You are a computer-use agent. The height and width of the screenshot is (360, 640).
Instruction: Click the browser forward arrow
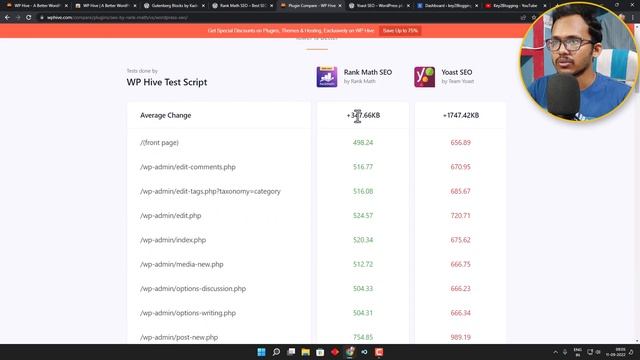click(x=18, y=18)
